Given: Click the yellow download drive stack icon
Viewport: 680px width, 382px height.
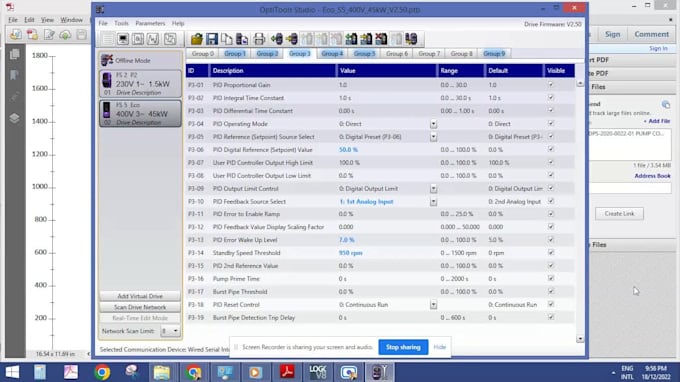Looking at the screenshot, I should (366, 39).
